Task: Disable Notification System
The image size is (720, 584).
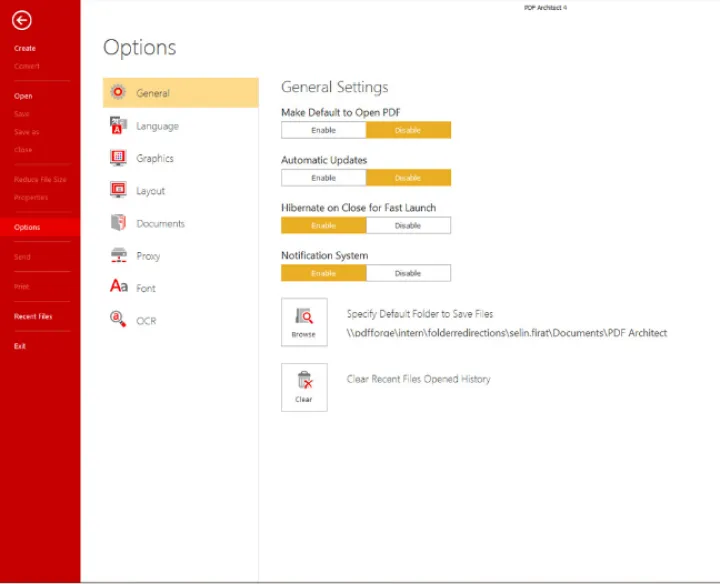Action: (408, 273)
